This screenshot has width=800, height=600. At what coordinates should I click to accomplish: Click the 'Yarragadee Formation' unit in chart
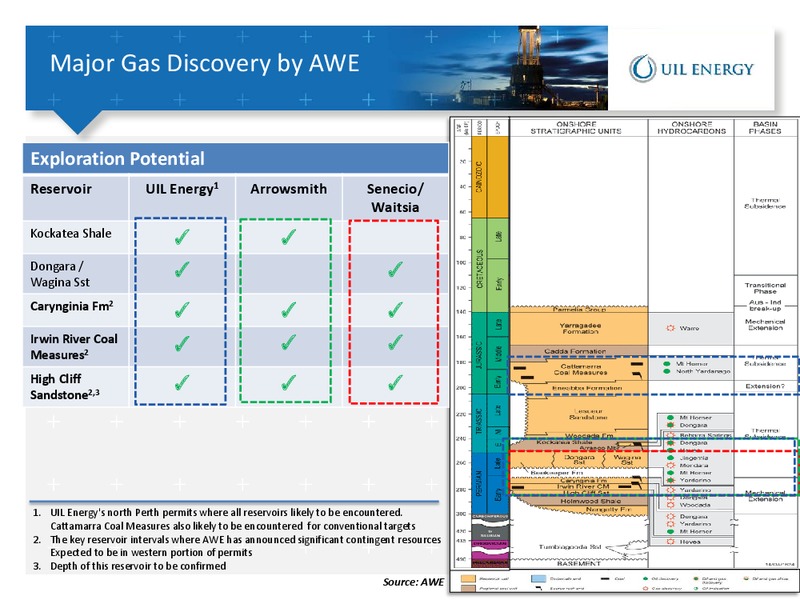click(x=580, y=328)
